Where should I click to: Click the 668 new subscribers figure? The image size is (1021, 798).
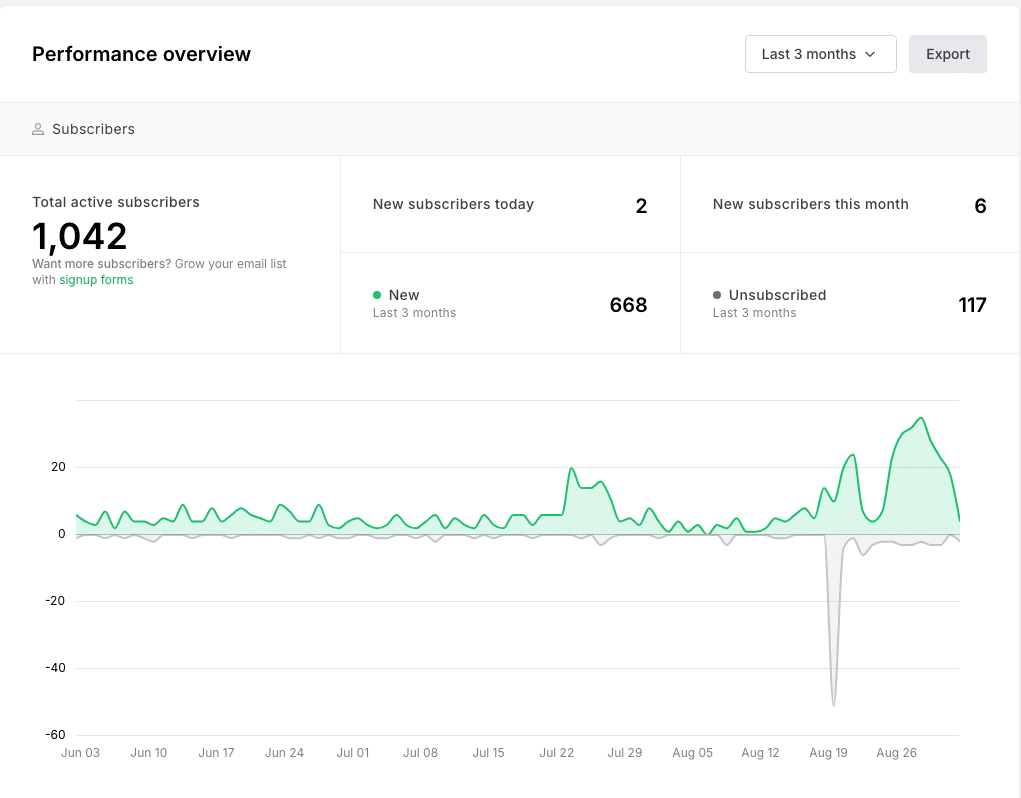[x=628, y=305]
